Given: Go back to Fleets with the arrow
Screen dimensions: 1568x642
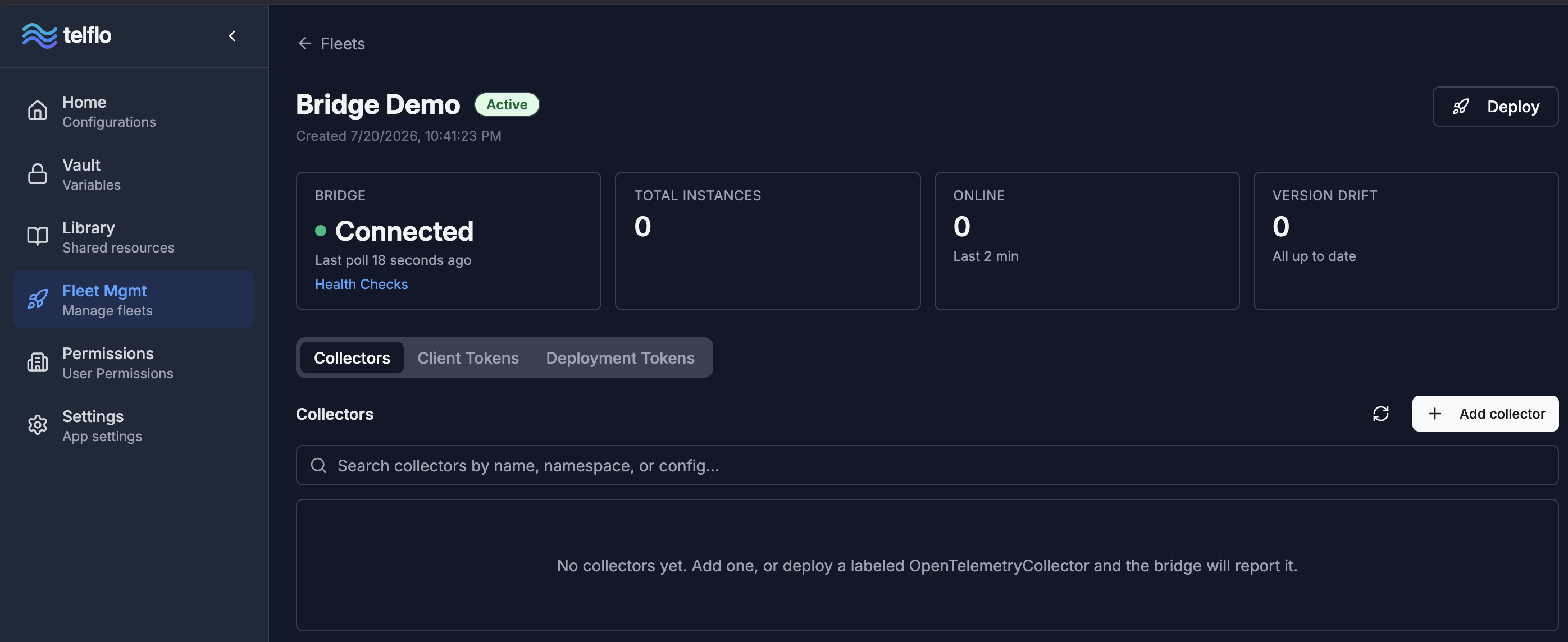Looking at the screenshot, I should (x=304, y=44).
